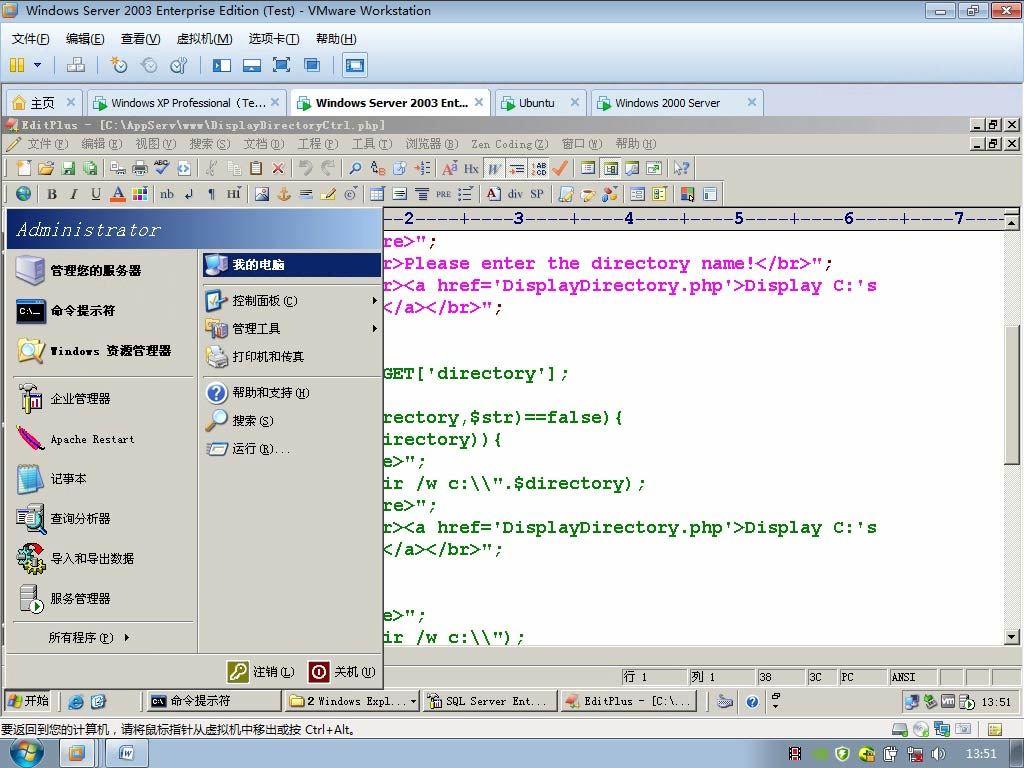Click the SP tag icon

[537, 194]
